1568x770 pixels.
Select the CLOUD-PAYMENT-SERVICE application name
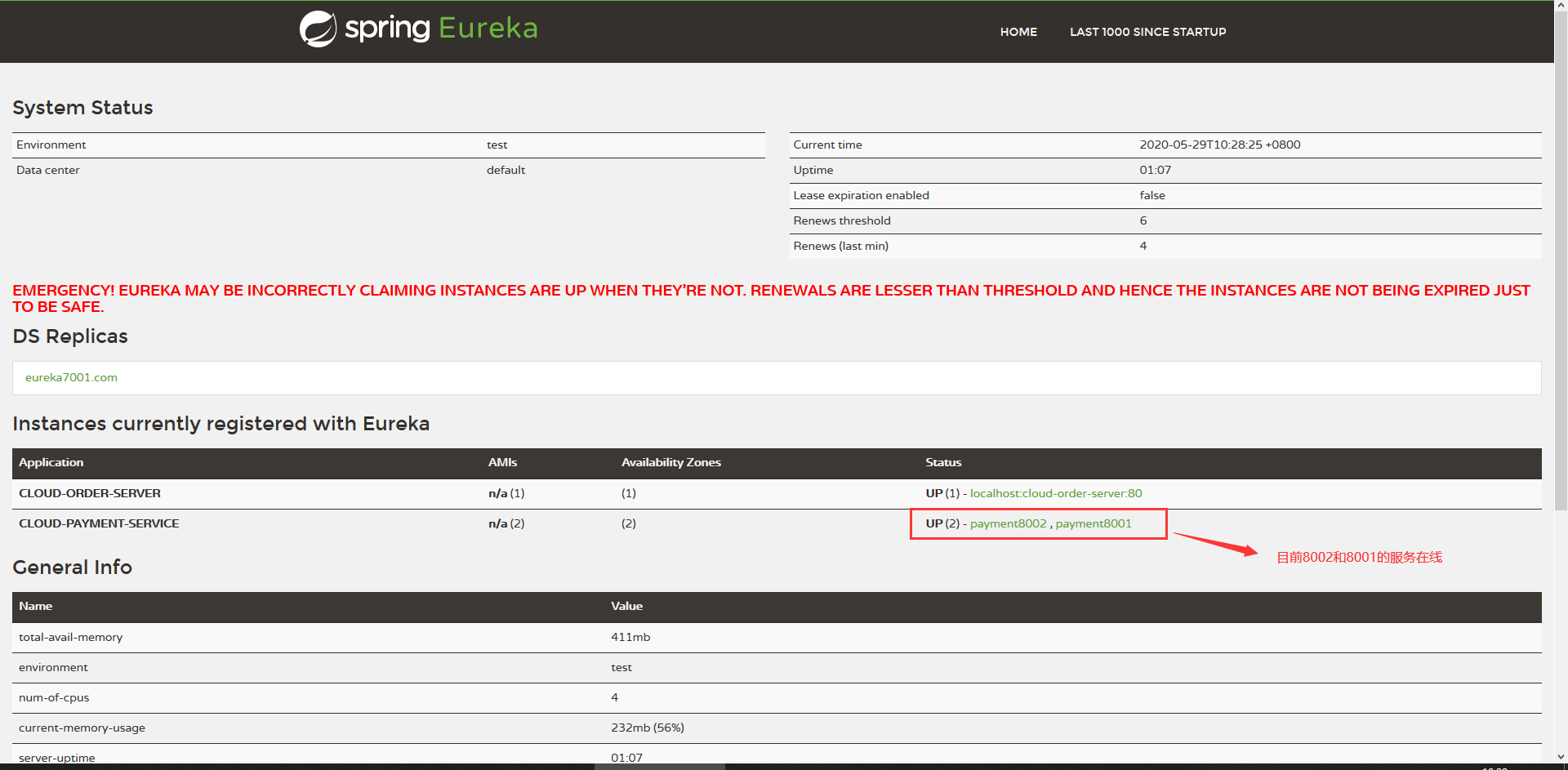pos(99,523)
